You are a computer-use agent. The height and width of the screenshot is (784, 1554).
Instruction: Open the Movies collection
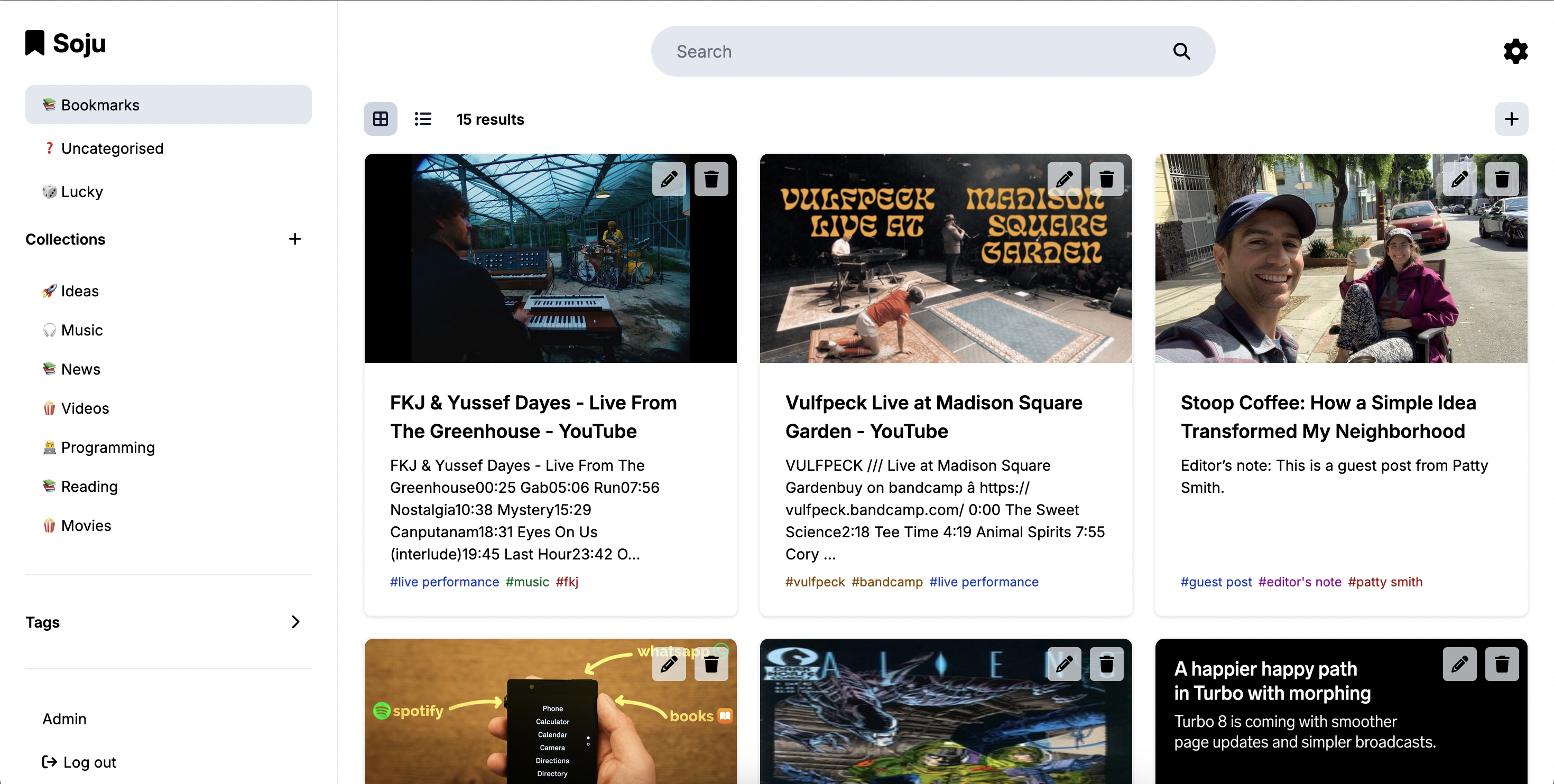coord(168,526)
